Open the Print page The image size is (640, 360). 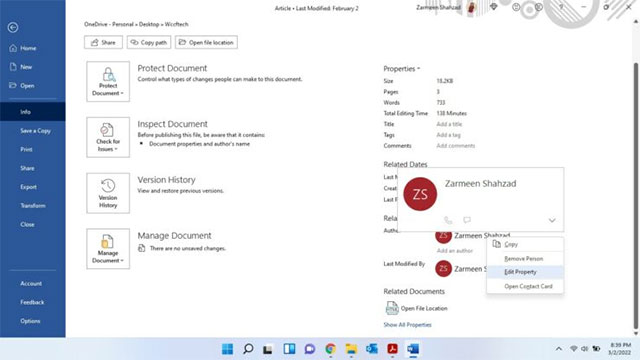[26, 150]
